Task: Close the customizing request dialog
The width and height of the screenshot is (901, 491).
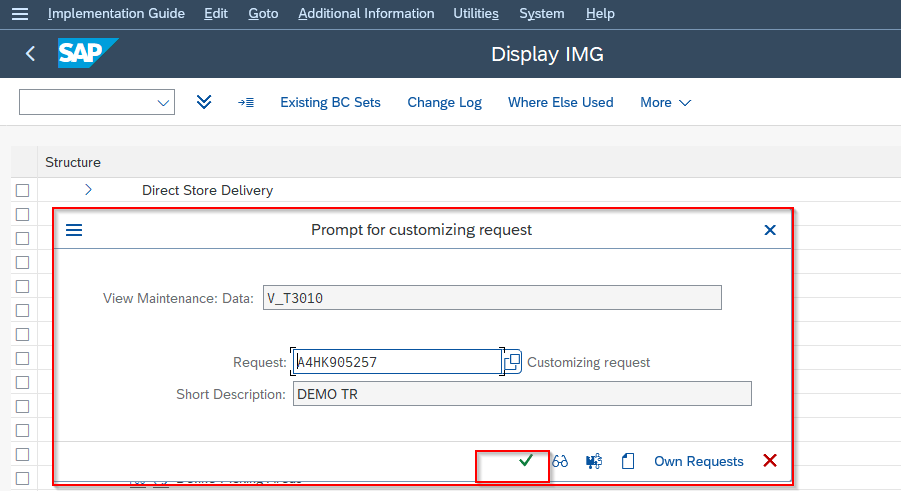Action: point(770,230)
